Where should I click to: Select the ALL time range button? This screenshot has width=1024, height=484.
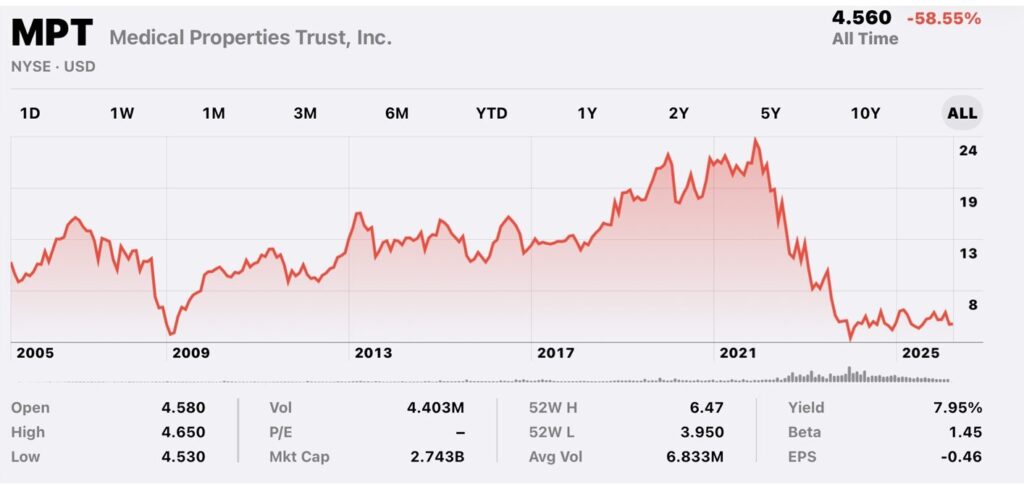click(x=962, y=113)
